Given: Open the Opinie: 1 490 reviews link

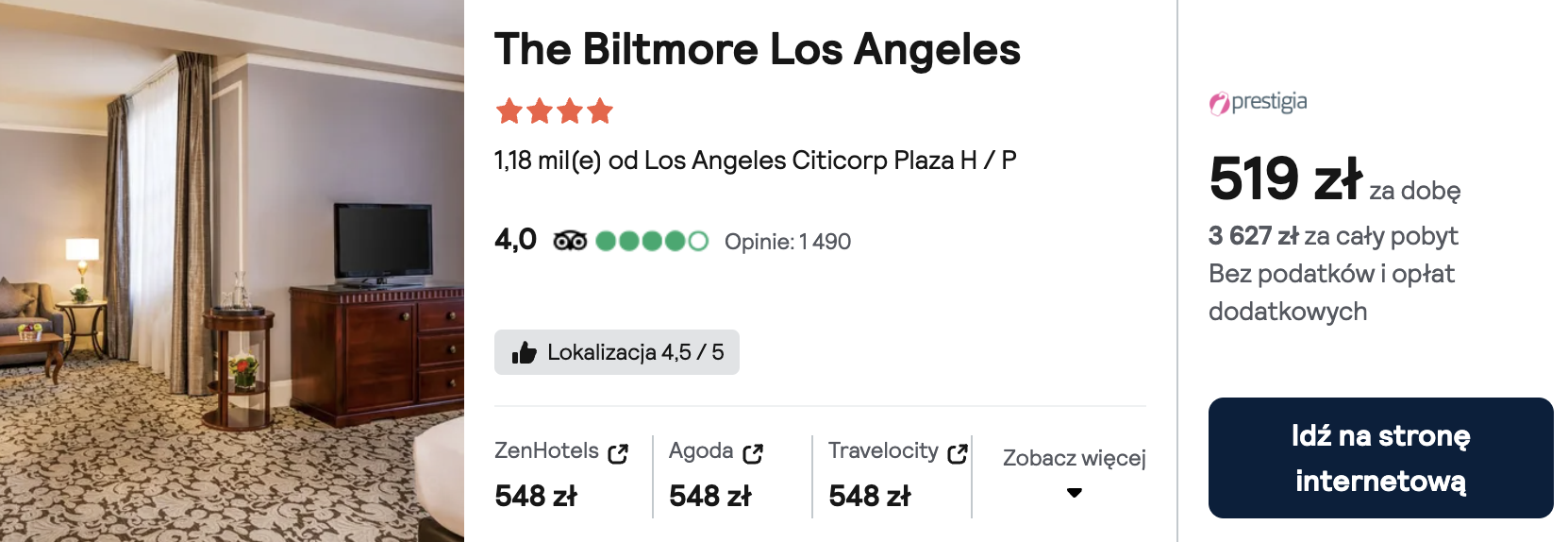Looking at the screenshot, I should 788,242.
